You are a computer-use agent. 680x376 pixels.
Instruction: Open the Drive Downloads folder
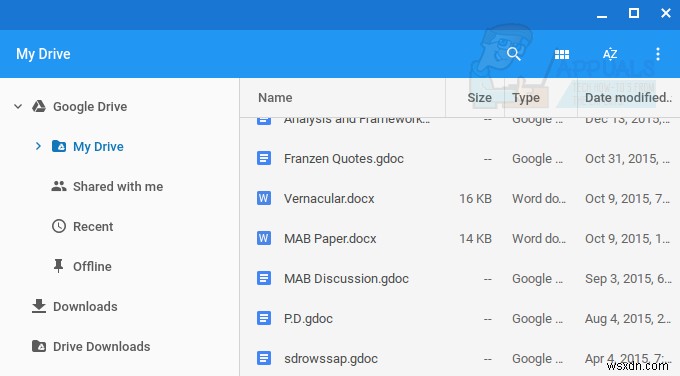pos(101,347)
